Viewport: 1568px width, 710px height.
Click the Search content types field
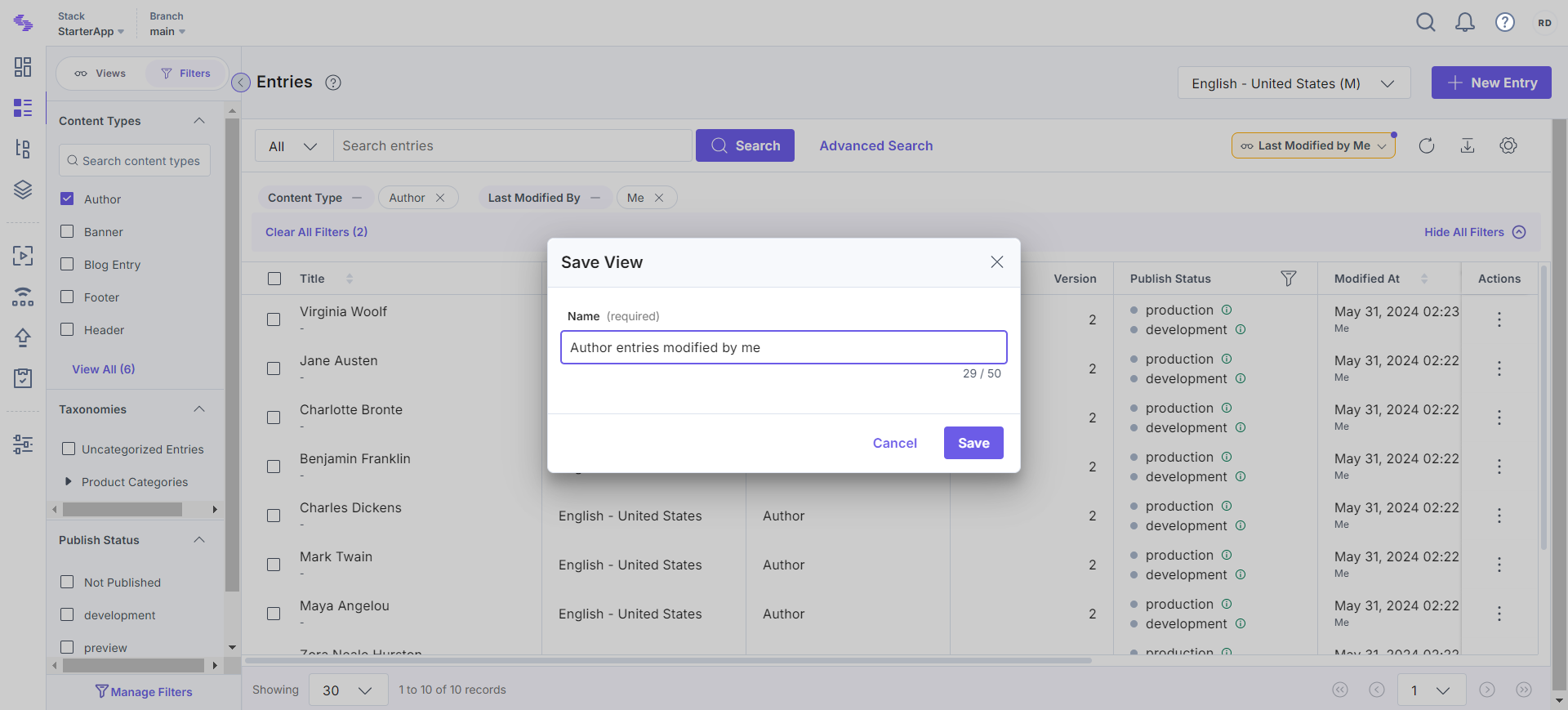coord(135,160)
